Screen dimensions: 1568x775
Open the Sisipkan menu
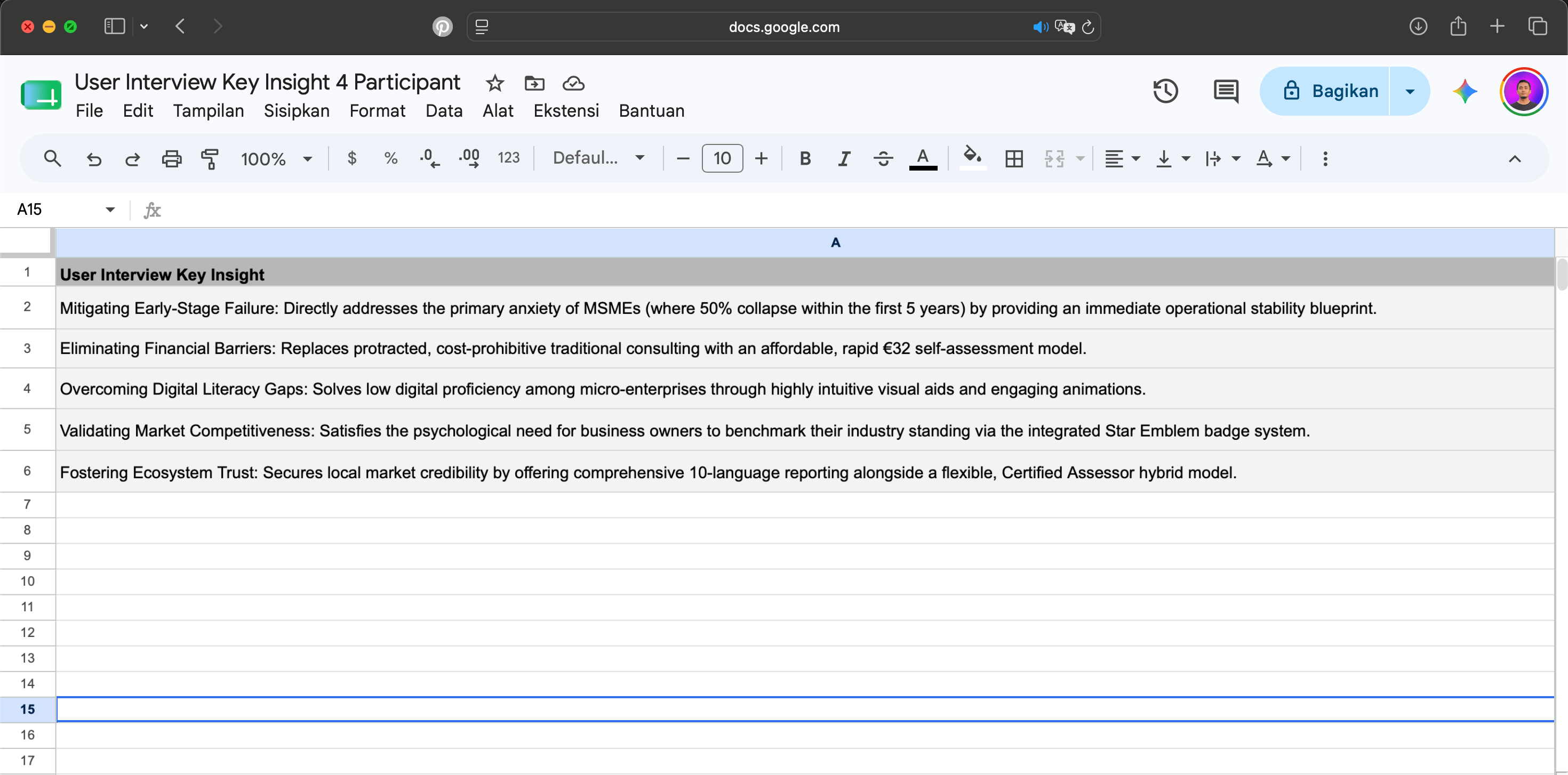297,111
